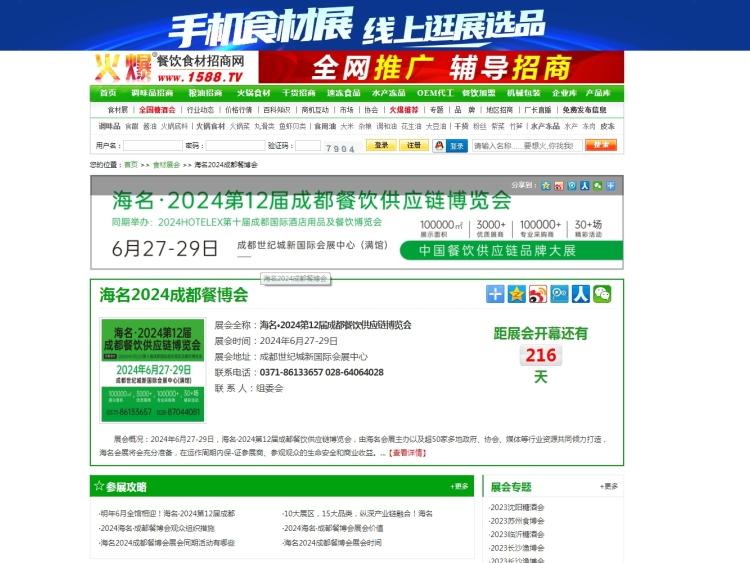Click into the 用户名 username field
The height and width of the screenshot is (563, 750).
click(x=153, y=145)
